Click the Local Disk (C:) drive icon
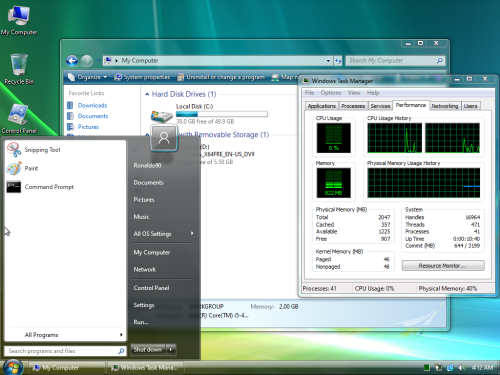This screenshot has width=500, height=375. [x=161, y=116]
